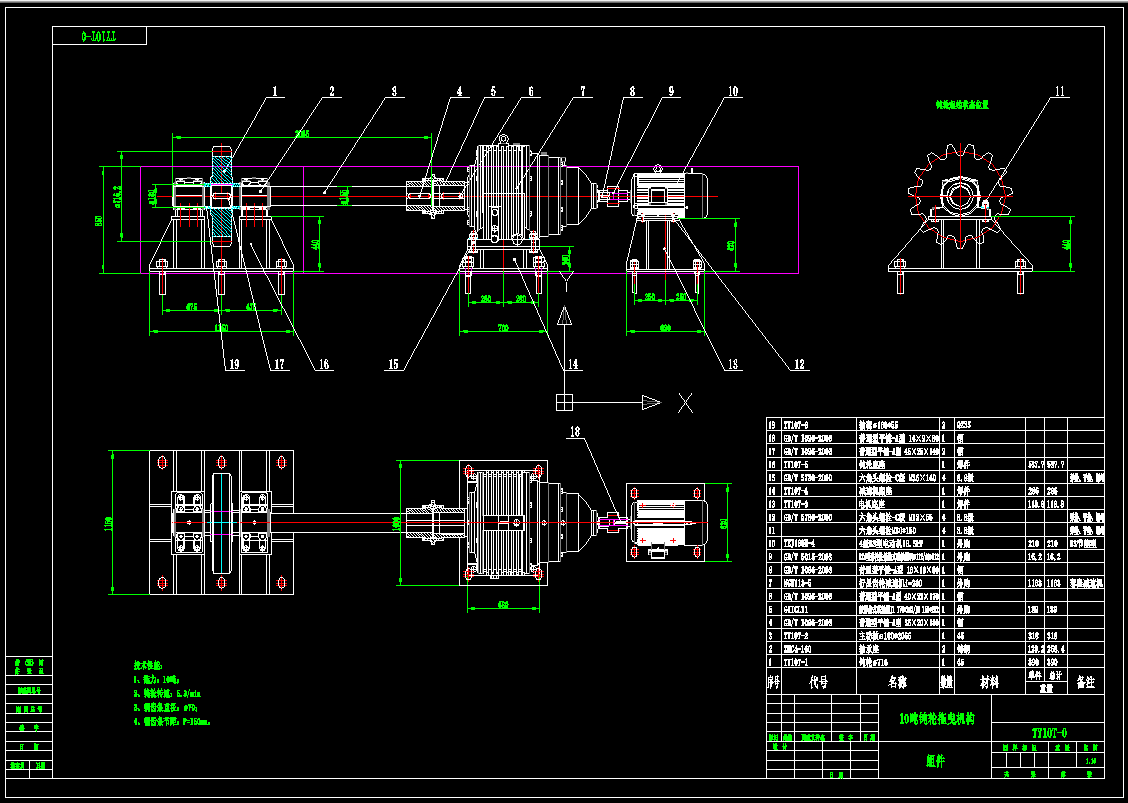Select the X axis arrowhead of UCS icon
Screen dimensions: 1128x803
coord(651,402)
